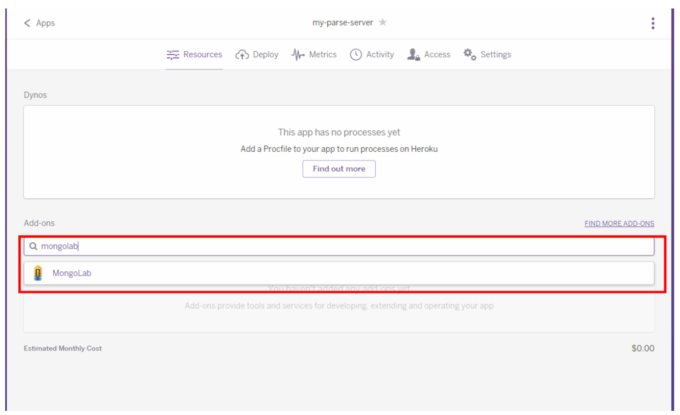Click the 'Add a Procfile' instruction text
Screen dimensions: 680x415
click(339, 149)
